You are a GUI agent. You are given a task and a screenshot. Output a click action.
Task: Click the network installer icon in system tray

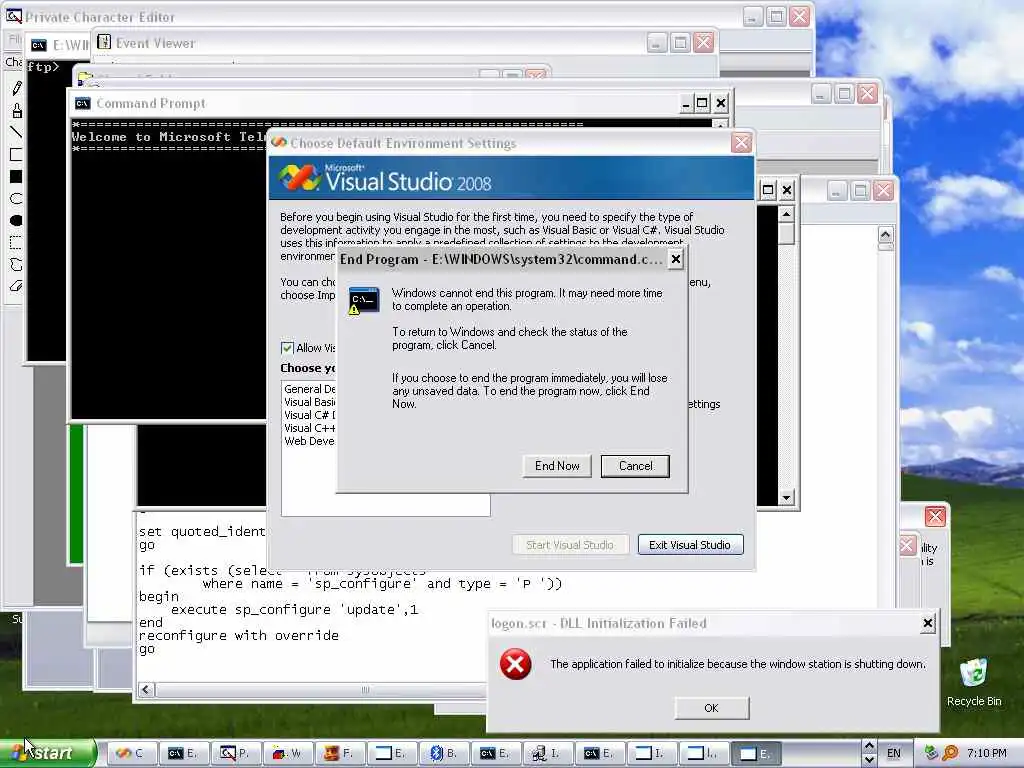tap(931, 753)
